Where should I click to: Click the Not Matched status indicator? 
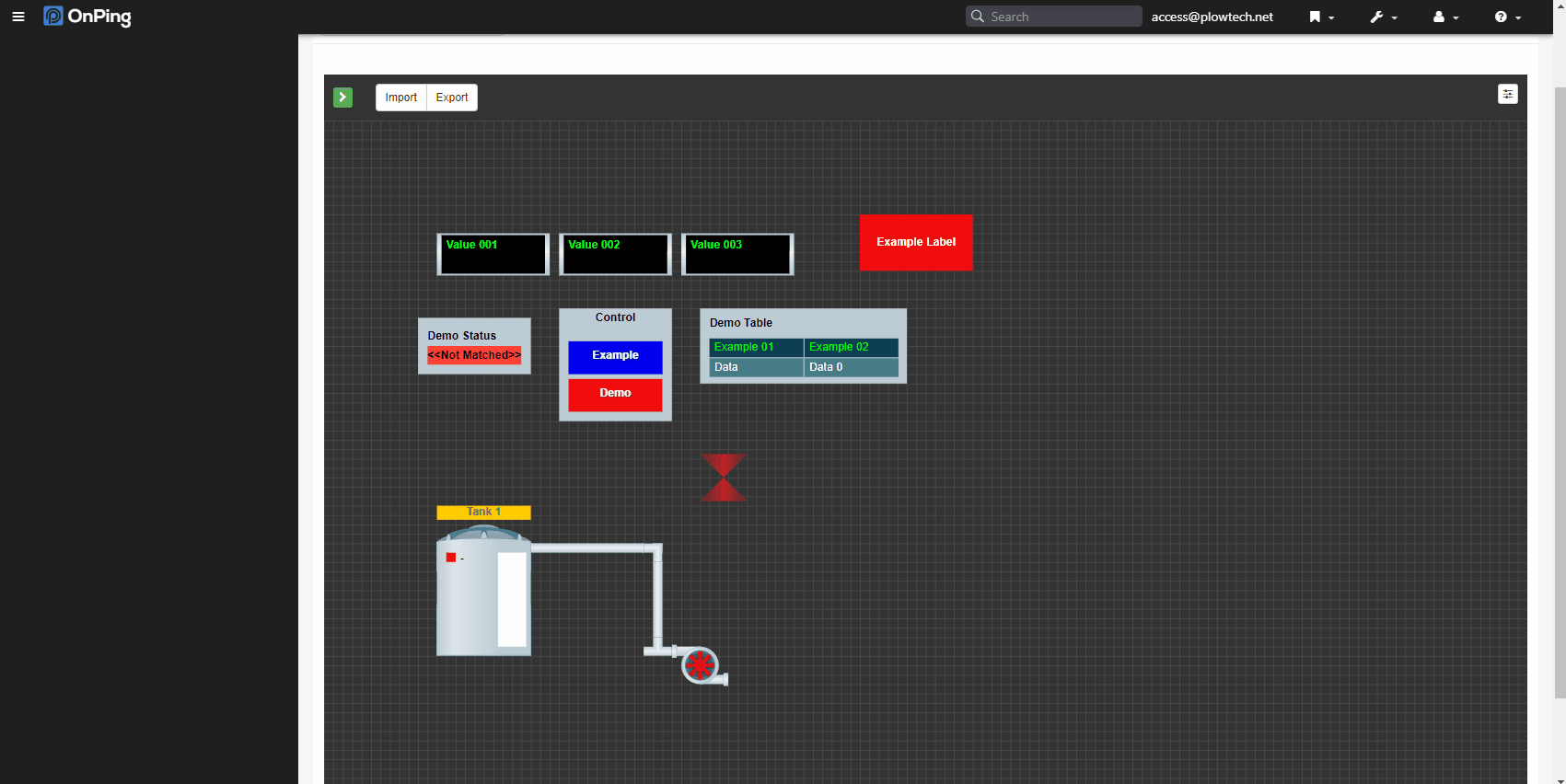click(474, 355)
